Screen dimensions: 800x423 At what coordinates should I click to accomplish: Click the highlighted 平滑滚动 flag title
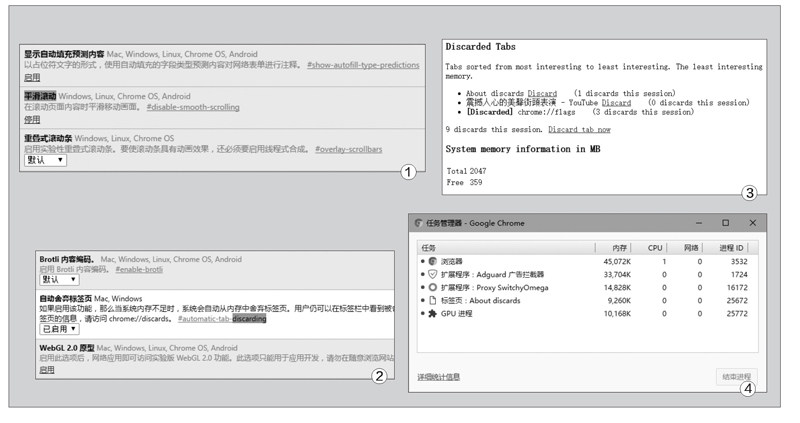click(x=40, y=96)
